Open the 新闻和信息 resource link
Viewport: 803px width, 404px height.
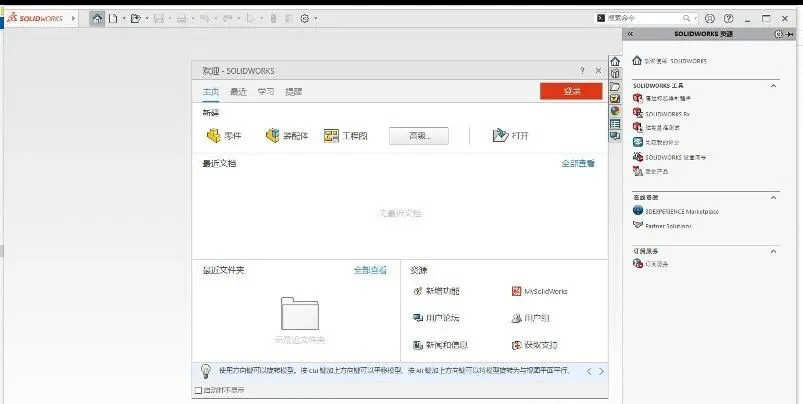pyautogui.click(x=440, y=345)
